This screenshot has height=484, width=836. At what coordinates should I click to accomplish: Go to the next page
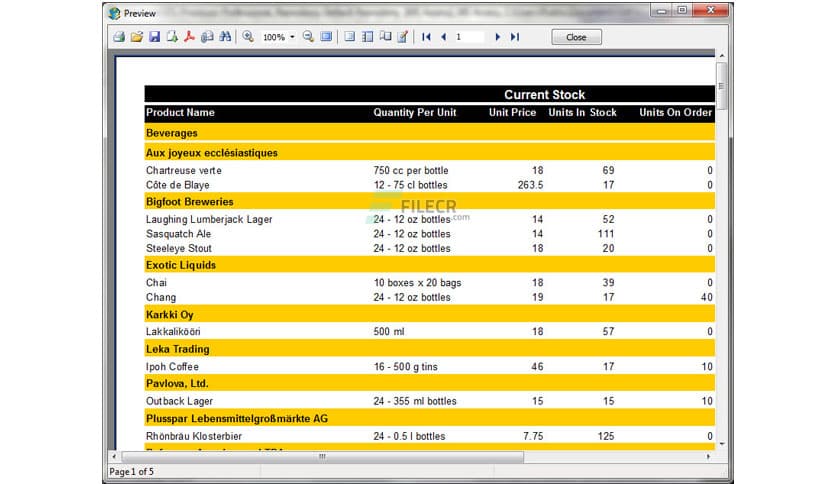[x=497, y=37]
